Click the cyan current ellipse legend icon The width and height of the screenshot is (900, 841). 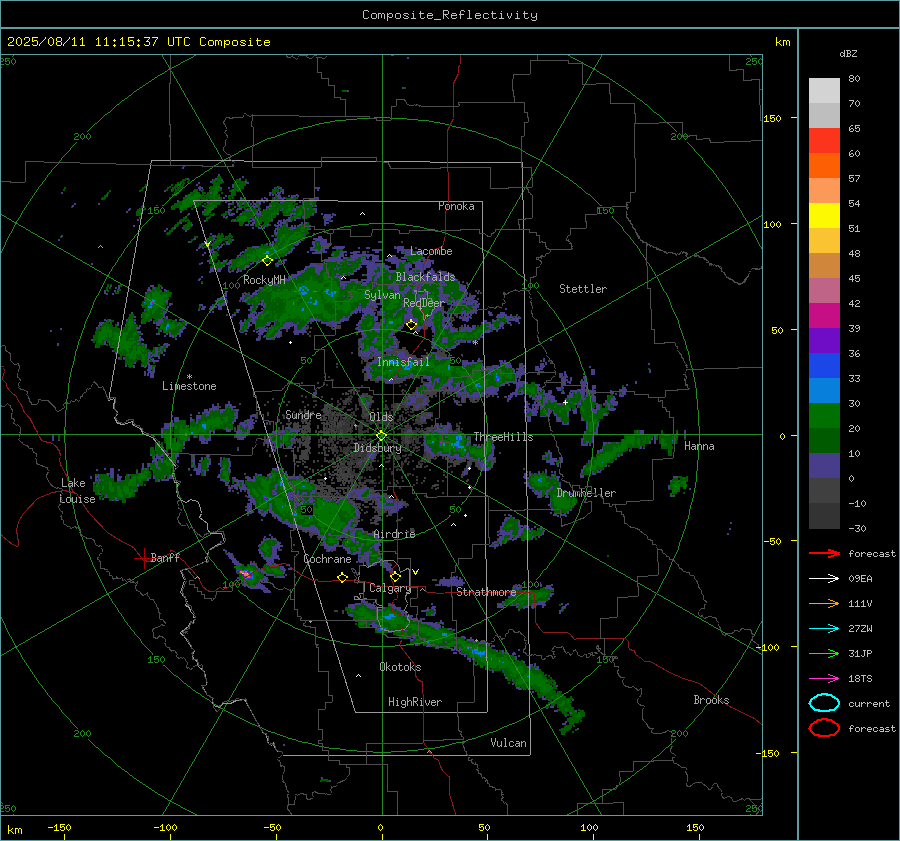coord(824,703)
